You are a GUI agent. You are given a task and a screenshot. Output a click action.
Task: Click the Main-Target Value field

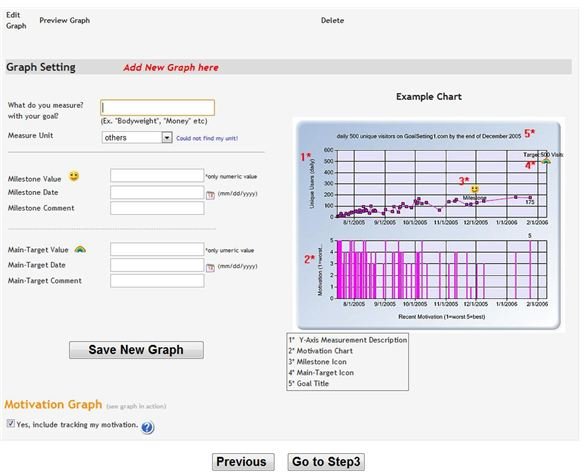pyautogui.click(x=157, y=249)
